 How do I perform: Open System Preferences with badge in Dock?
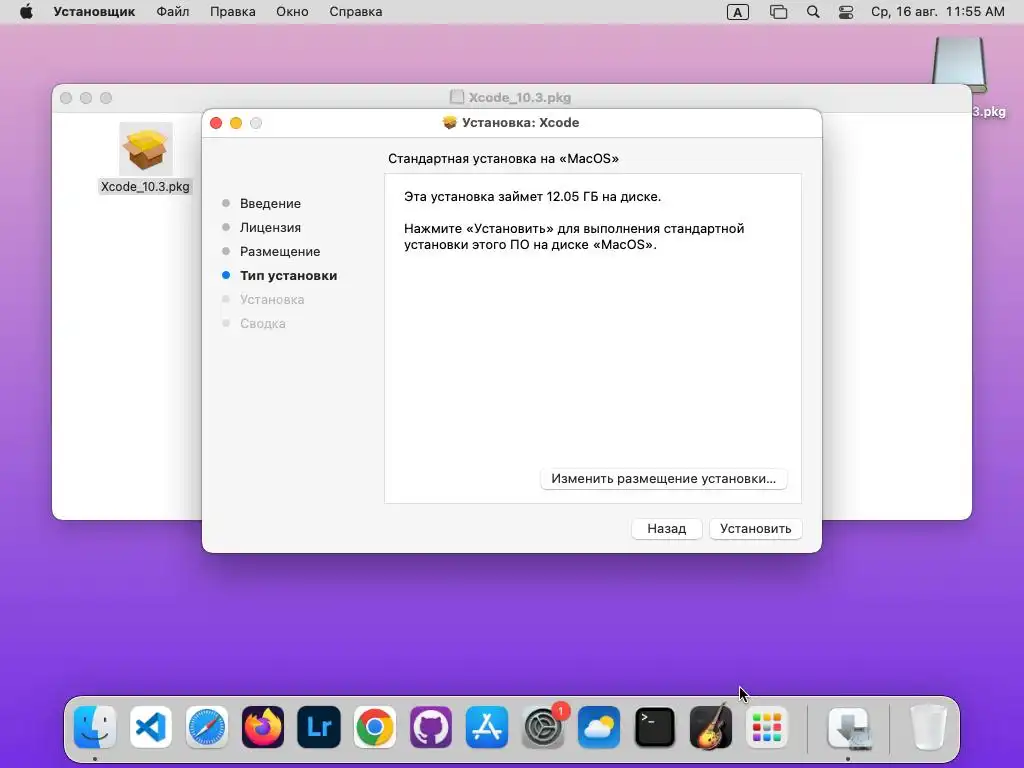pyautogui.click(x=543, y=727)
